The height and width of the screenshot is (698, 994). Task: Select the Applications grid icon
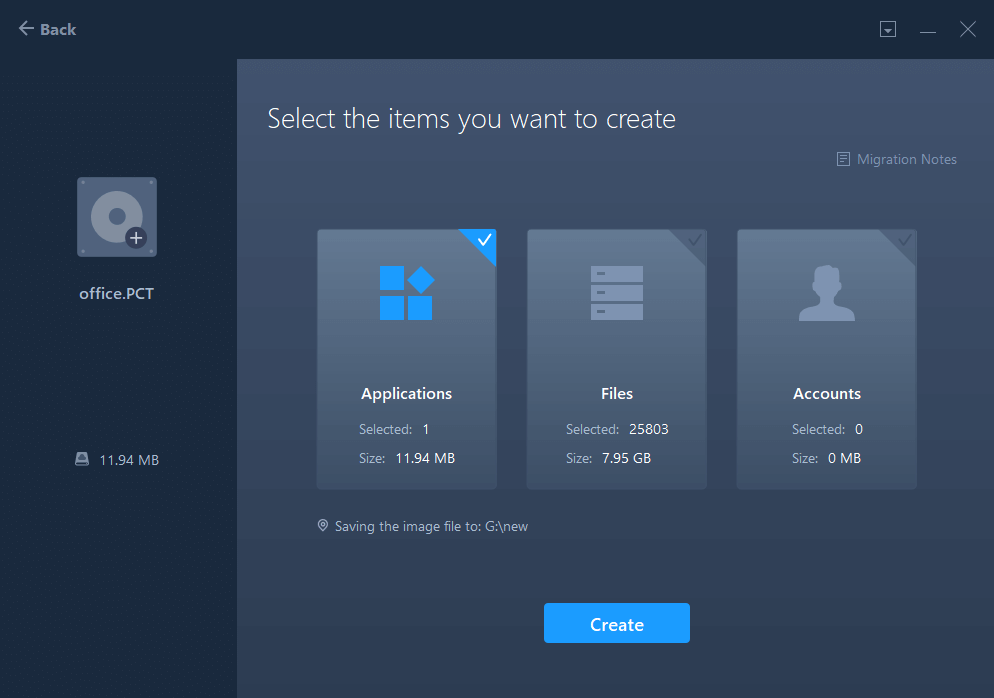tap(406, 292)
